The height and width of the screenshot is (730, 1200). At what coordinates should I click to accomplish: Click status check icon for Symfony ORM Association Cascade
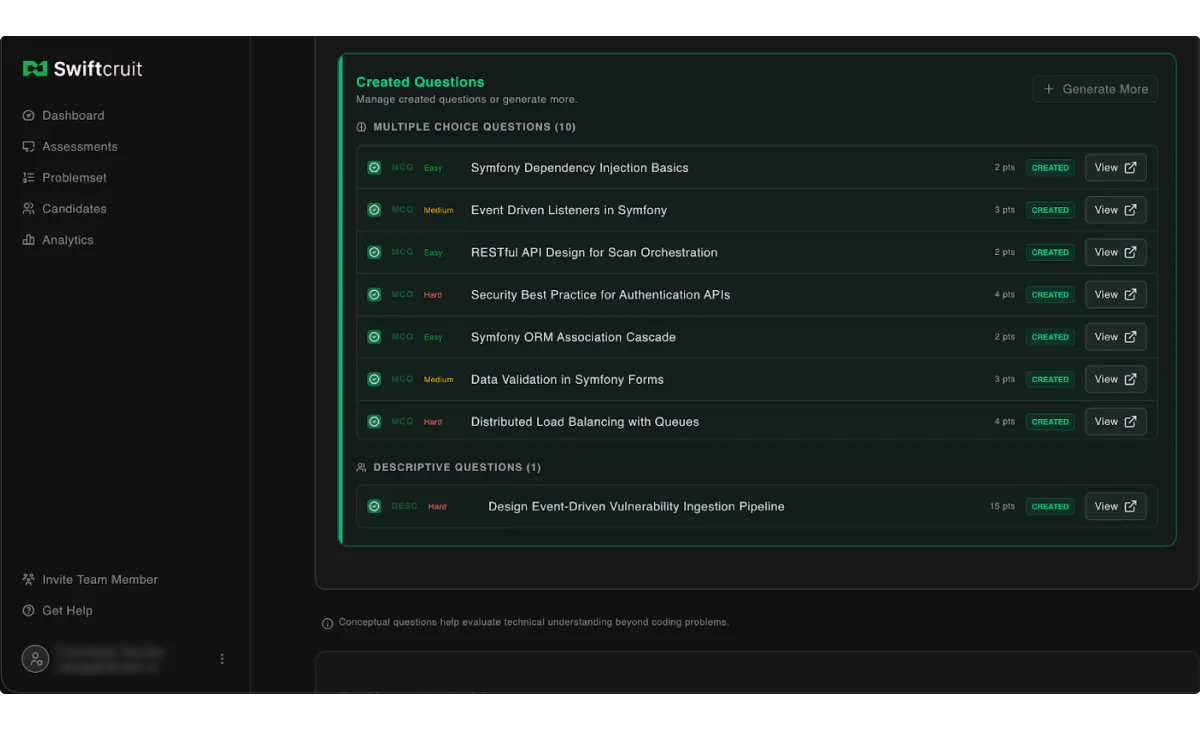(x=374, y=337)
